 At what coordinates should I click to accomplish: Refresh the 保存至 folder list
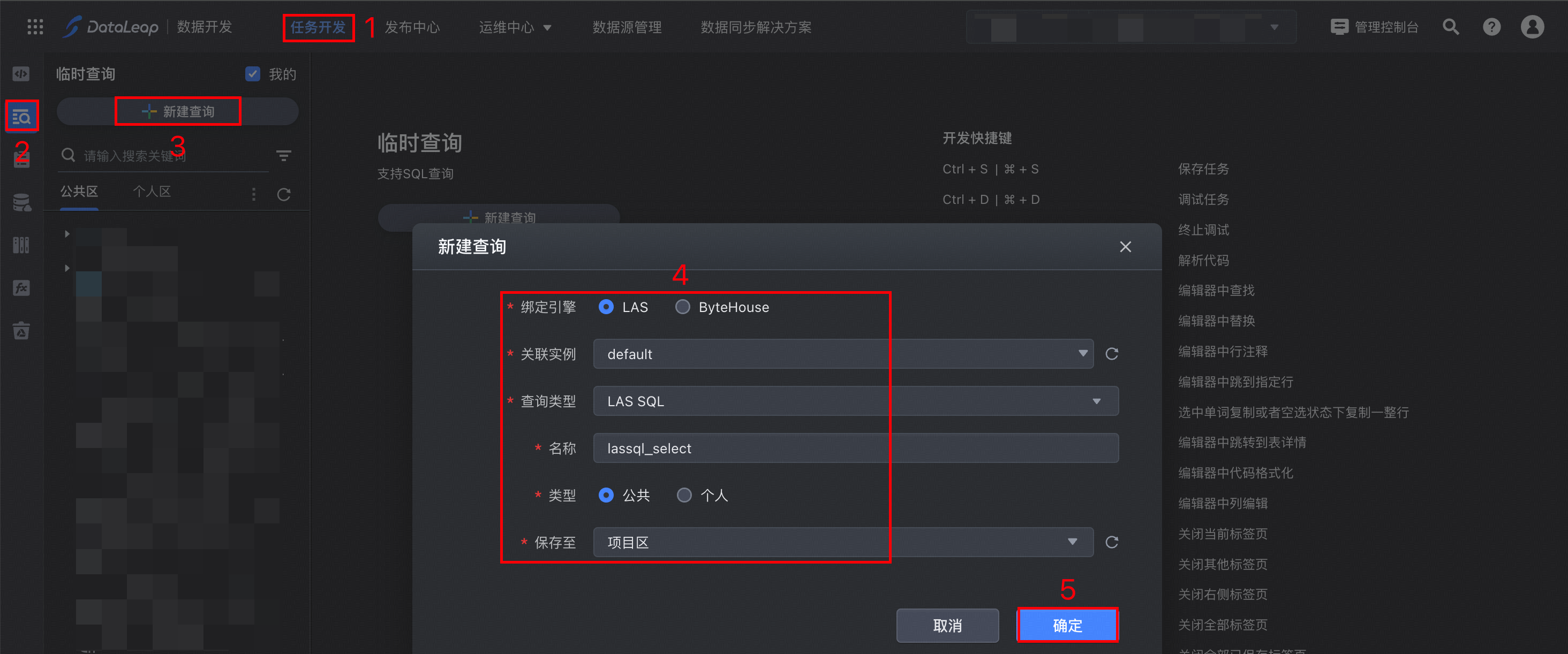point(1112,543)
